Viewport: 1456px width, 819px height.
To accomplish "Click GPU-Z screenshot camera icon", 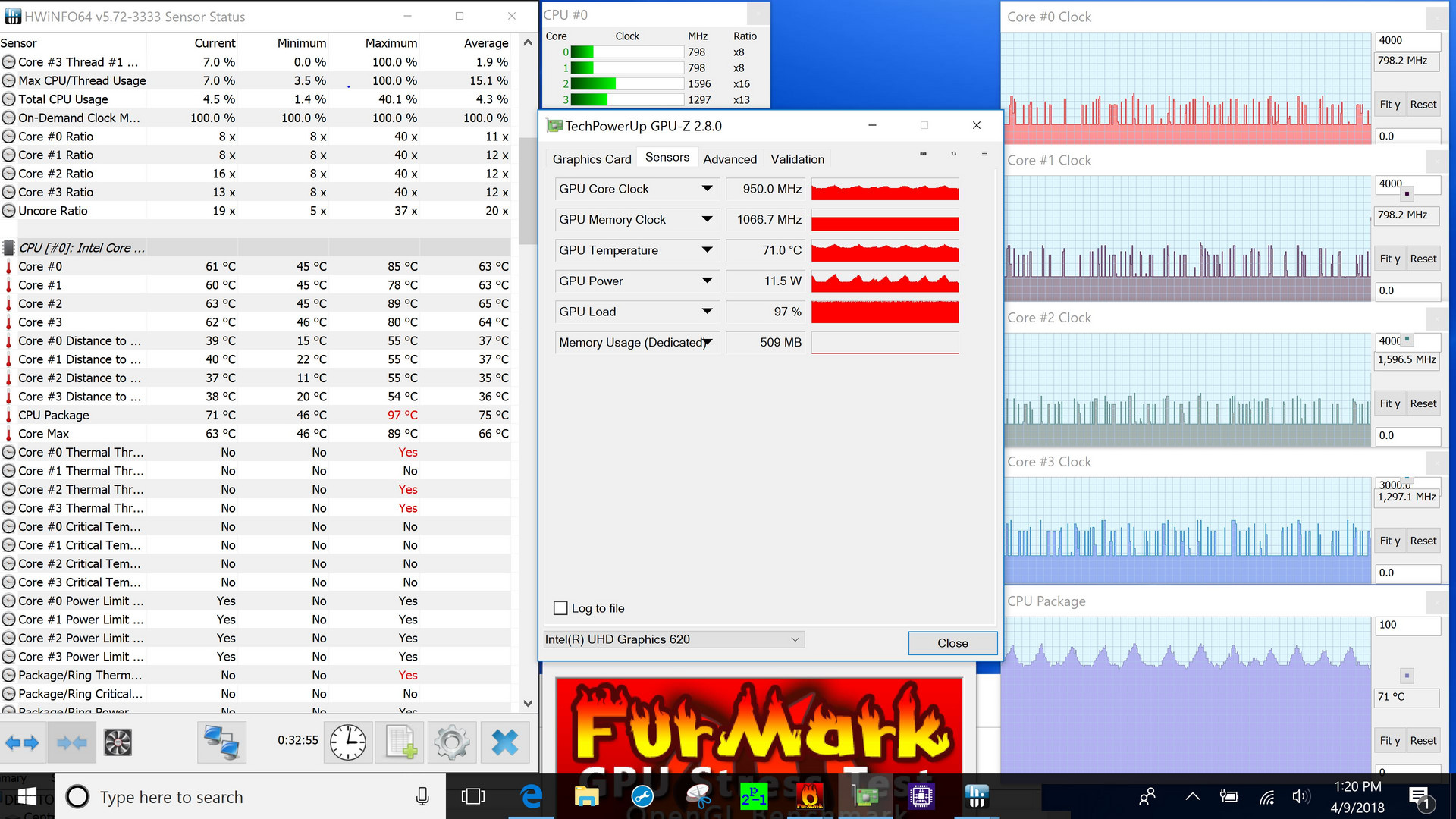I will click(x=923, y=154).
